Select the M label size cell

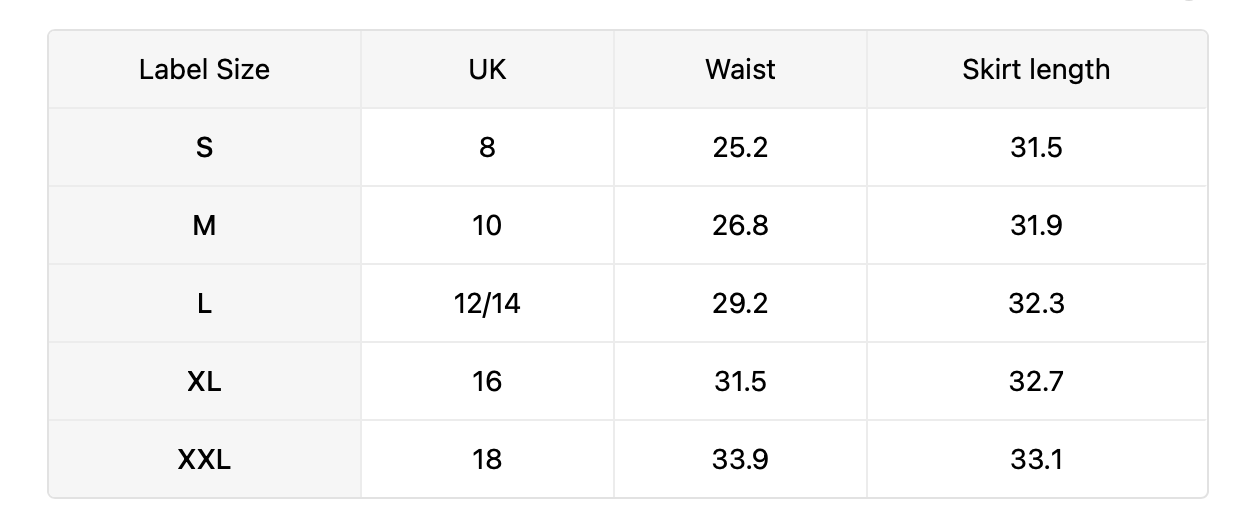204,225
